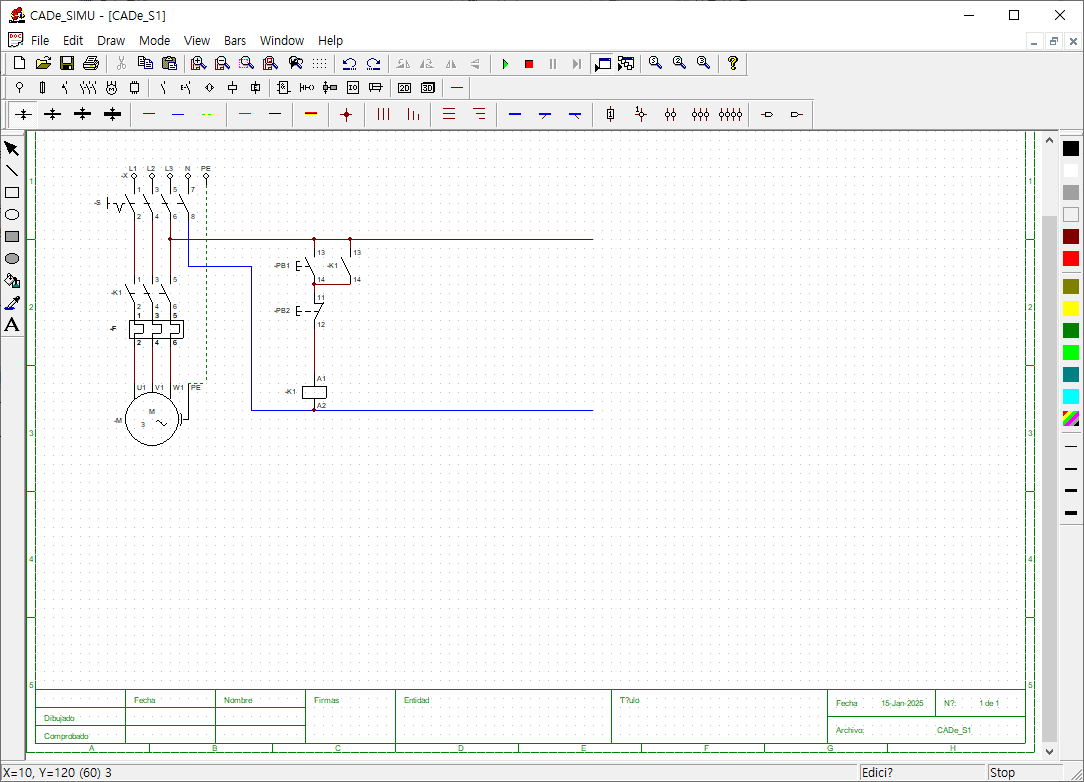Open the Draw menu

(111, 41)
